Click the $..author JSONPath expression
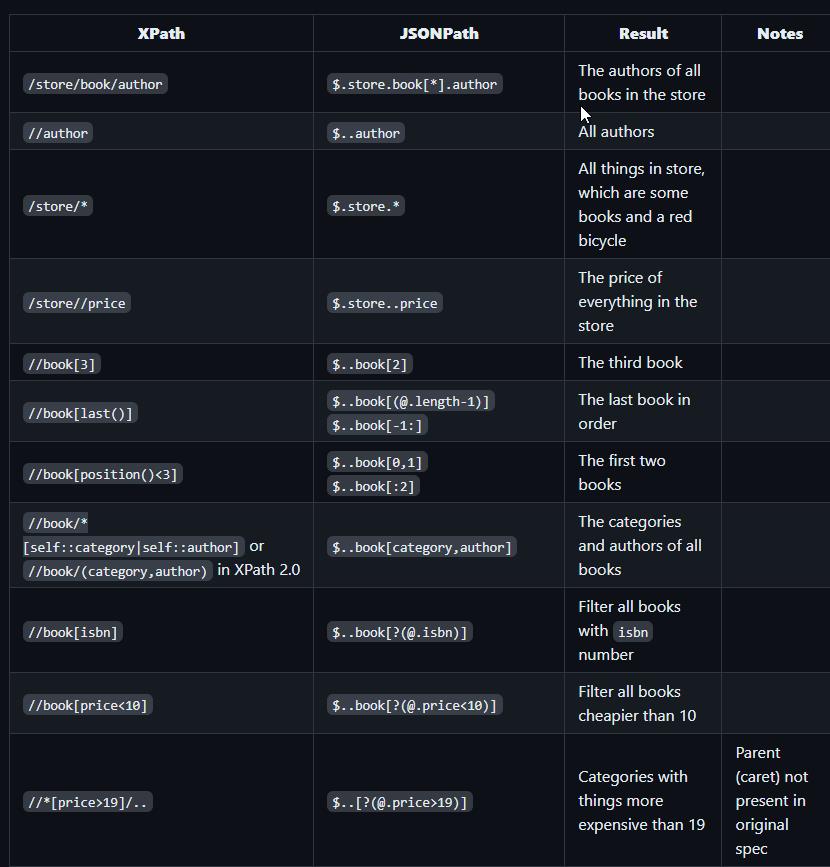 point(366,133)
